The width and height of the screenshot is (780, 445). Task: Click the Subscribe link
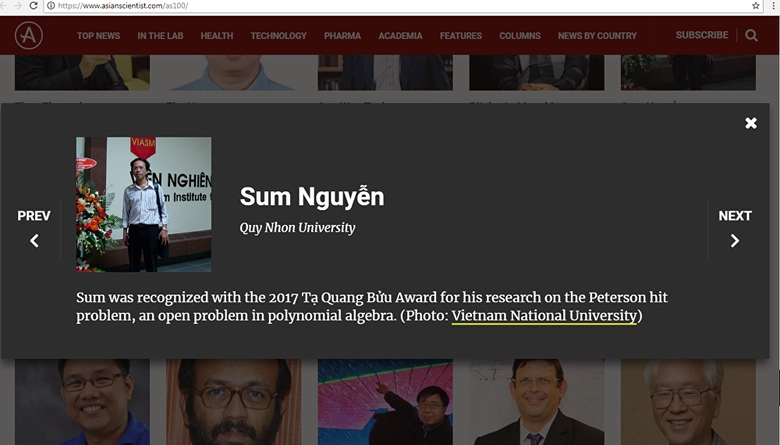tap(701, 35)
